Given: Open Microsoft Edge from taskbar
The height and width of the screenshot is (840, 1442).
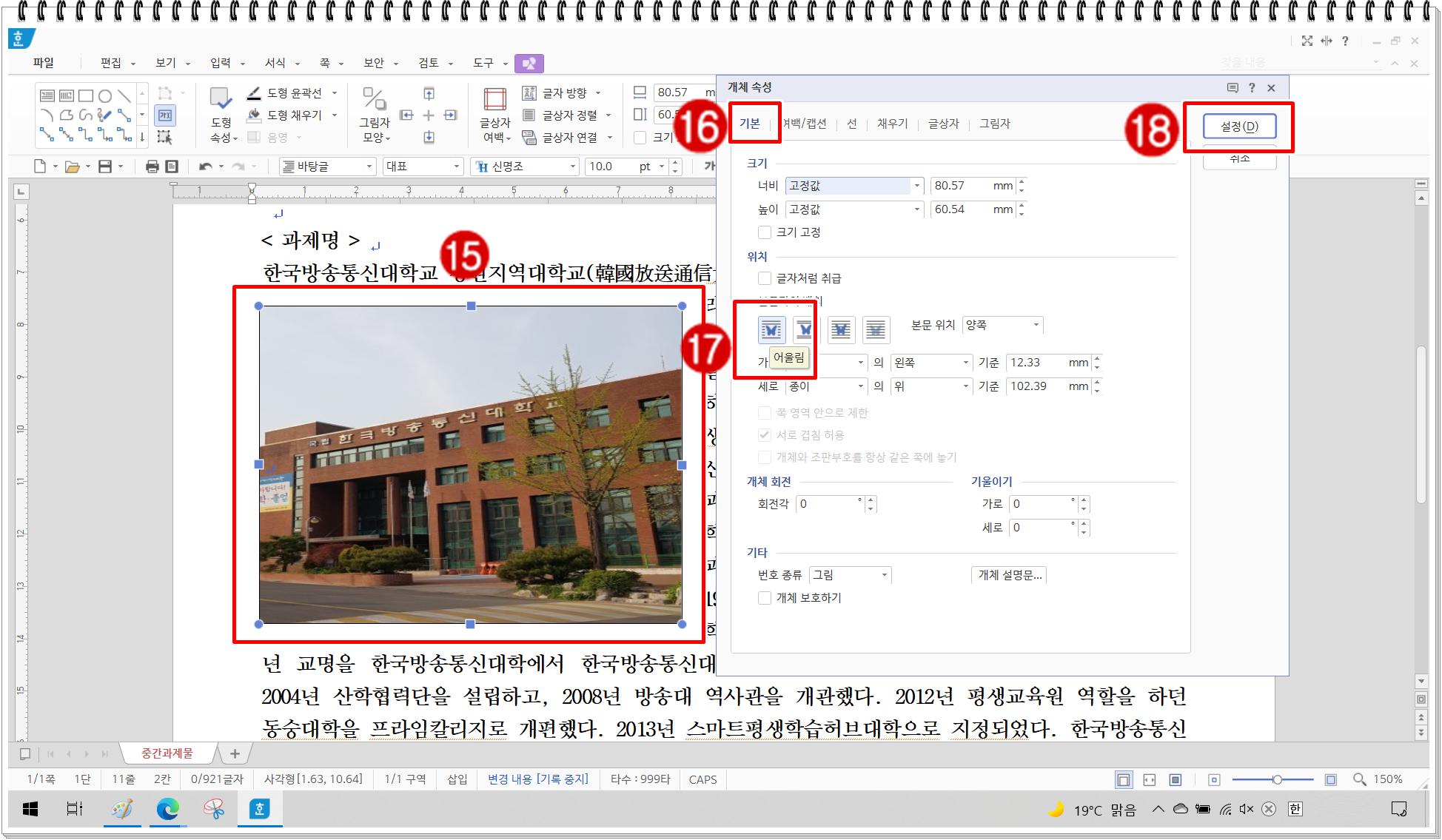Looking at the screenshot, I should pos(168,810).
